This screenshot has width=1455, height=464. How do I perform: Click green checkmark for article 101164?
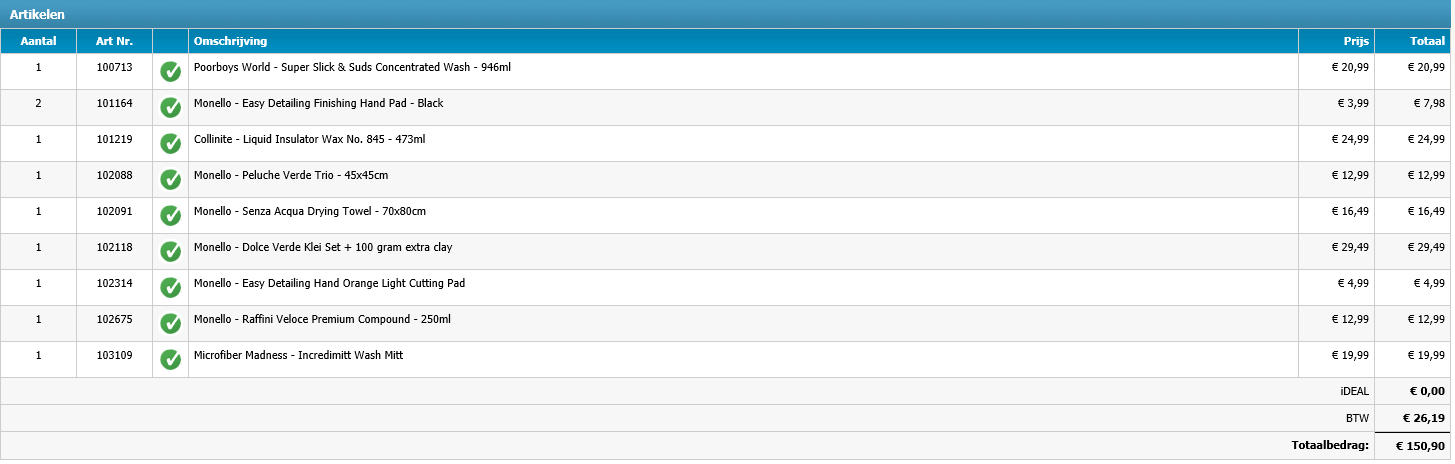tap(170, 108)
